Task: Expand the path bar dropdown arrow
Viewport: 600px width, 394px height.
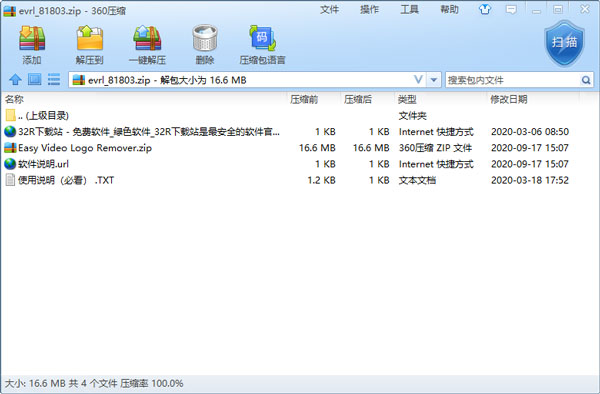Action: (x=434, y=80)
